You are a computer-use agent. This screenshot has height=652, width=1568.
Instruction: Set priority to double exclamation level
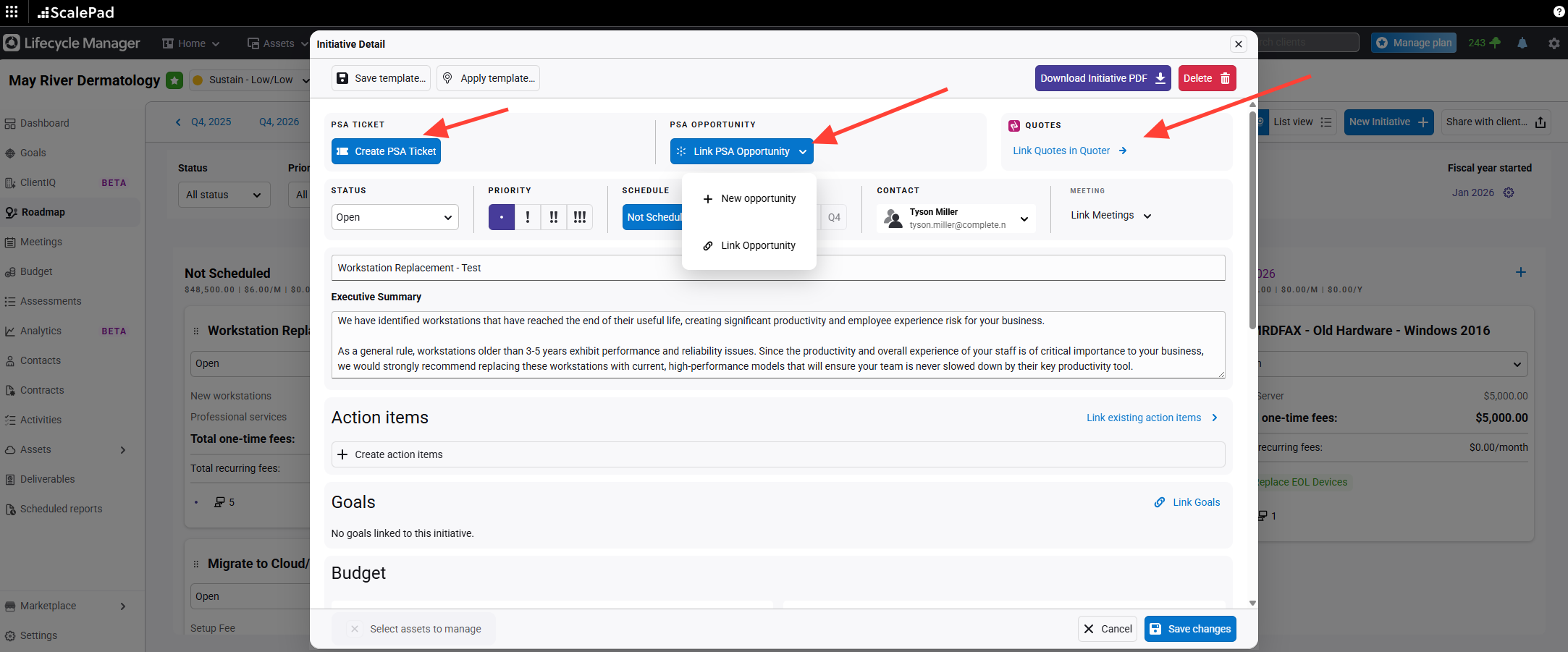pos(553,217)
